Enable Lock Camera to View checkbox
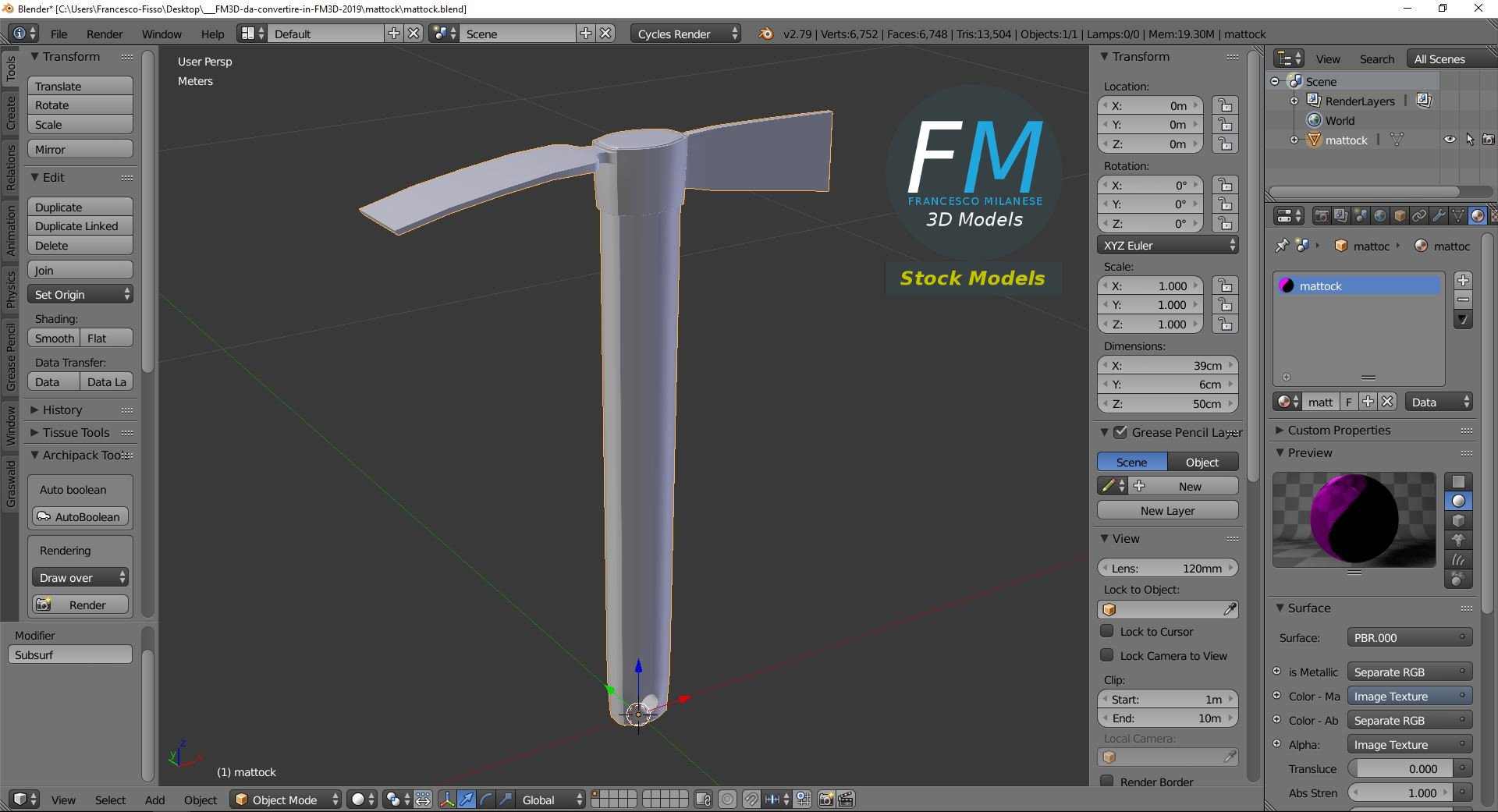 1106,655
